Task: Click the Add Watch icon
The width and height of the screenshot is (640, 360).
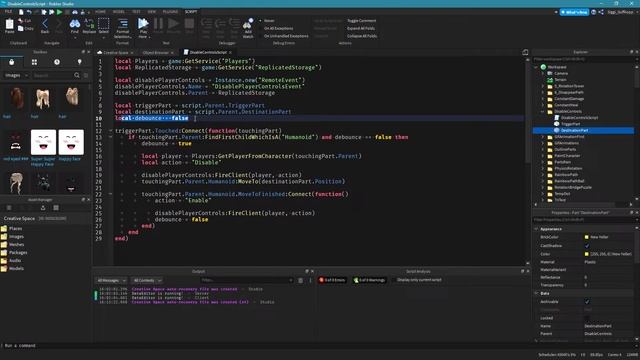Action: [248, 24]
